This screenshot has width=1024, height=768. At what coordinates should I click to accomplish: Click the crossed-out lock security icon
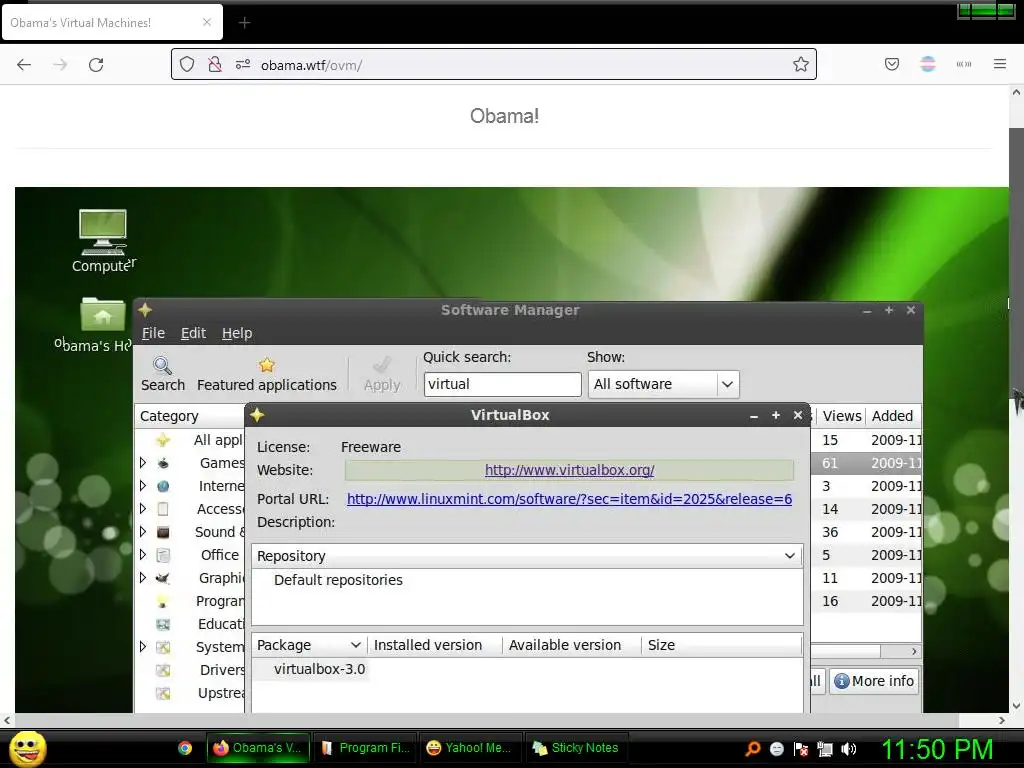[x=214, y=64]
